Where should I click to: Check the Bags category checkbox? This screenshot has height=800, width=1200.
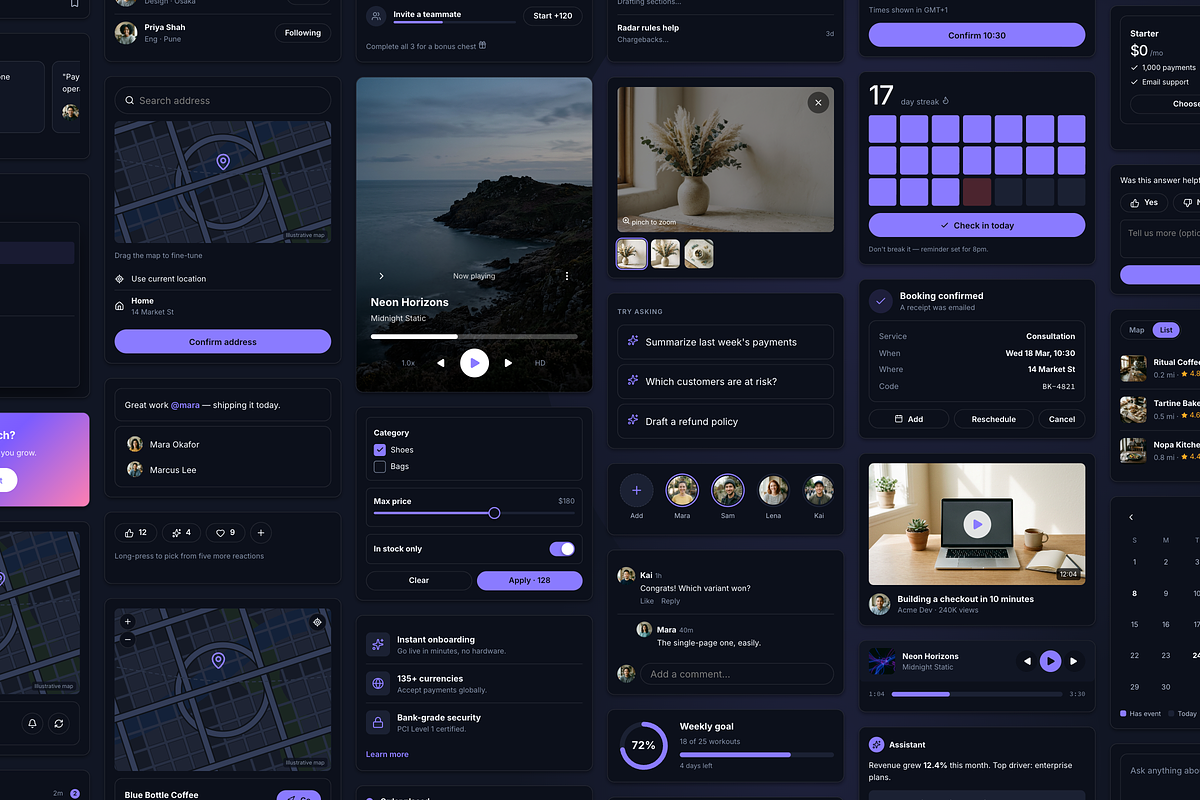[380, 467]
